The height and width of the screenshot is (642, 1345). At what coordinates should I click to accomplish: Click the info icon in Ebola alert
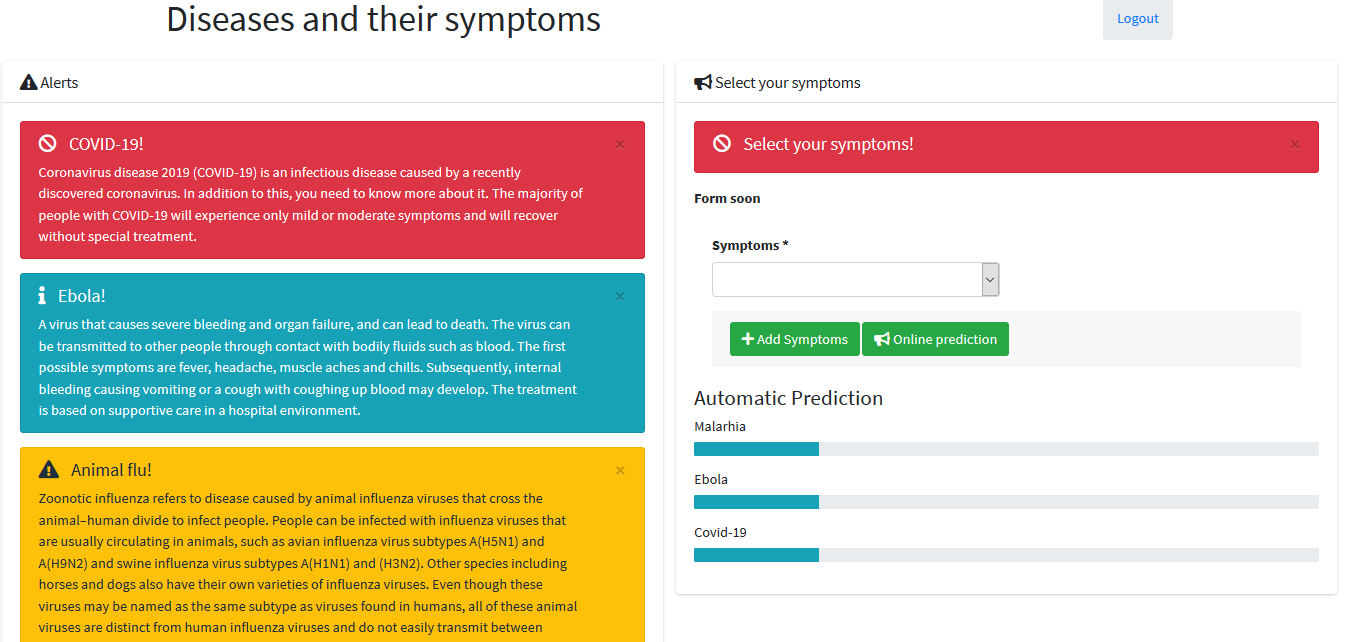click(x=42, y=296)
